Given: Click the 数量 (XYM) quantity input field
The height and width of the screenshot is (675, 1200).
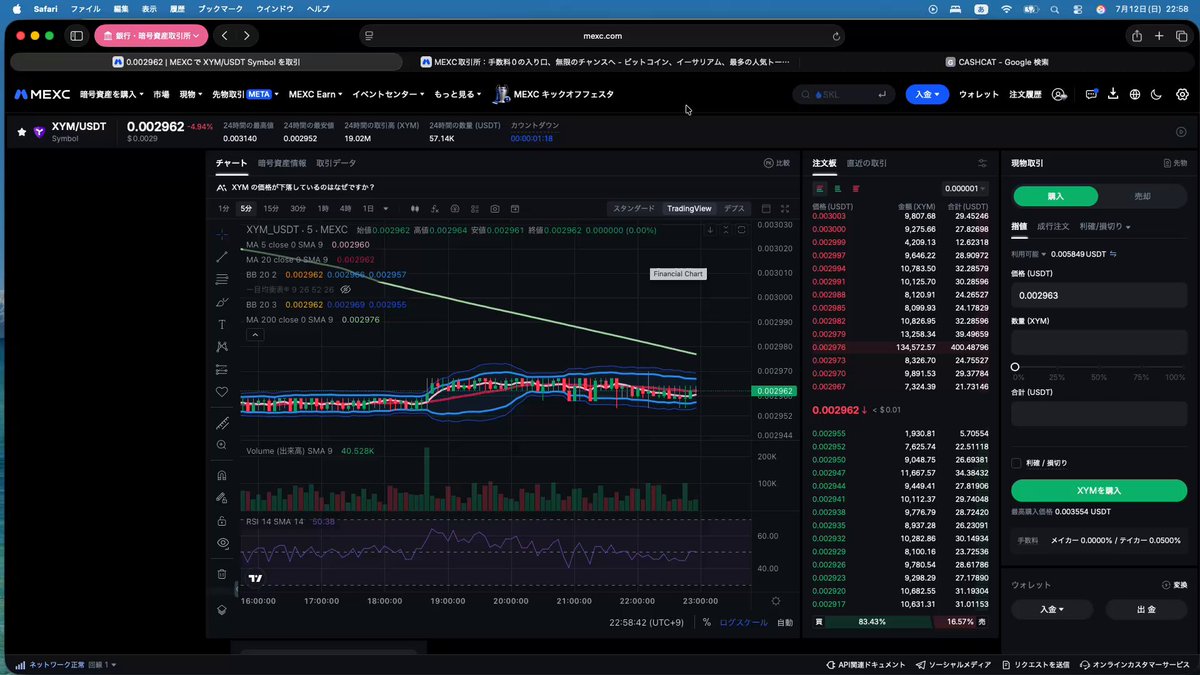Looking at the screenshot, I should click(1099, 342).
